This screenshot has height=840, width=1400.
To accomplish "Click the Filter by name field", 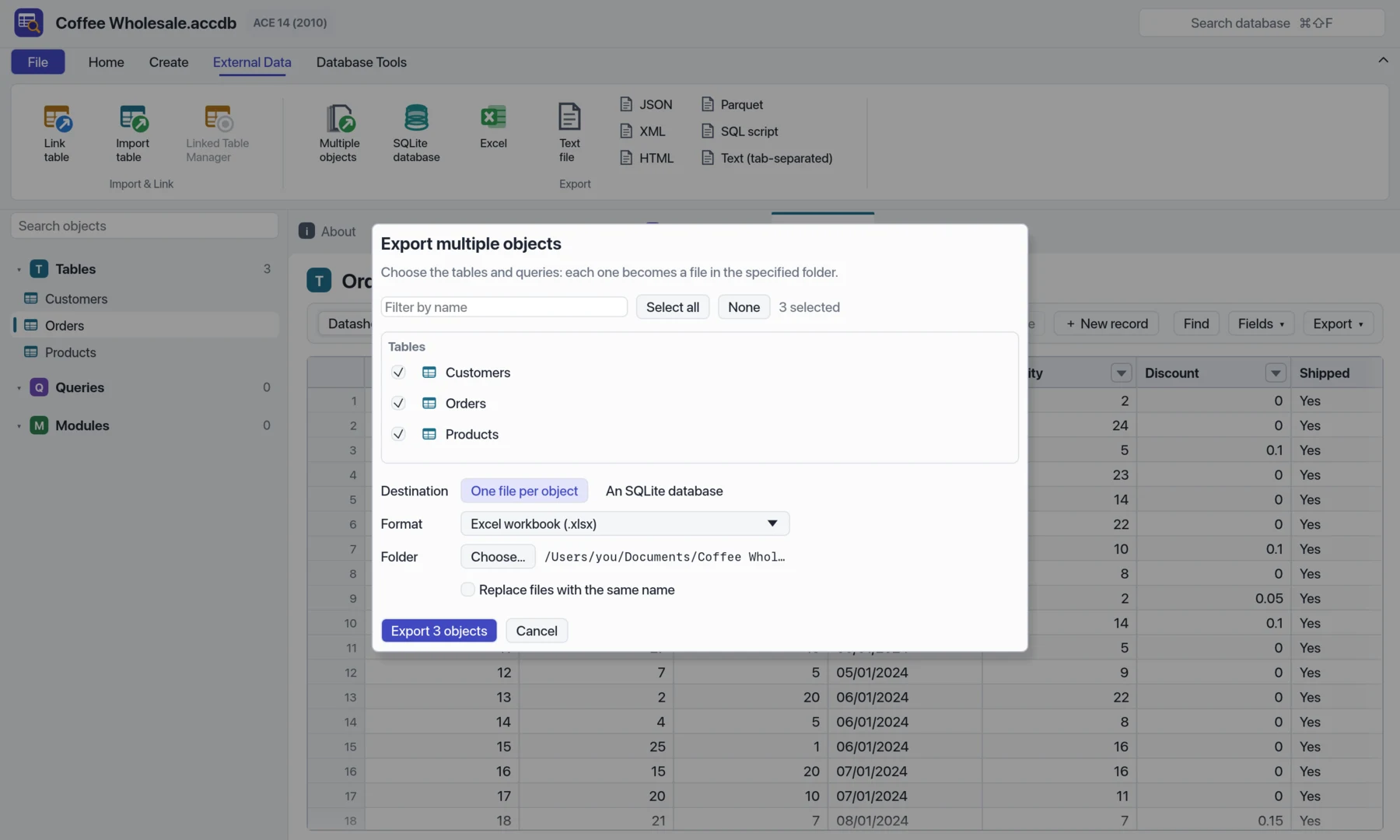I will click(x=504, y=307).
